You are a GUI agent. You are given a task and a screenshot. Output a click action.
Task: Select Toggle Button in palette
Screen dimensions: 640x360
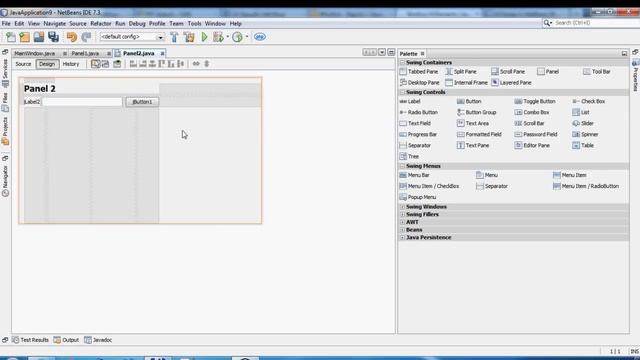(x=535, y=101)
